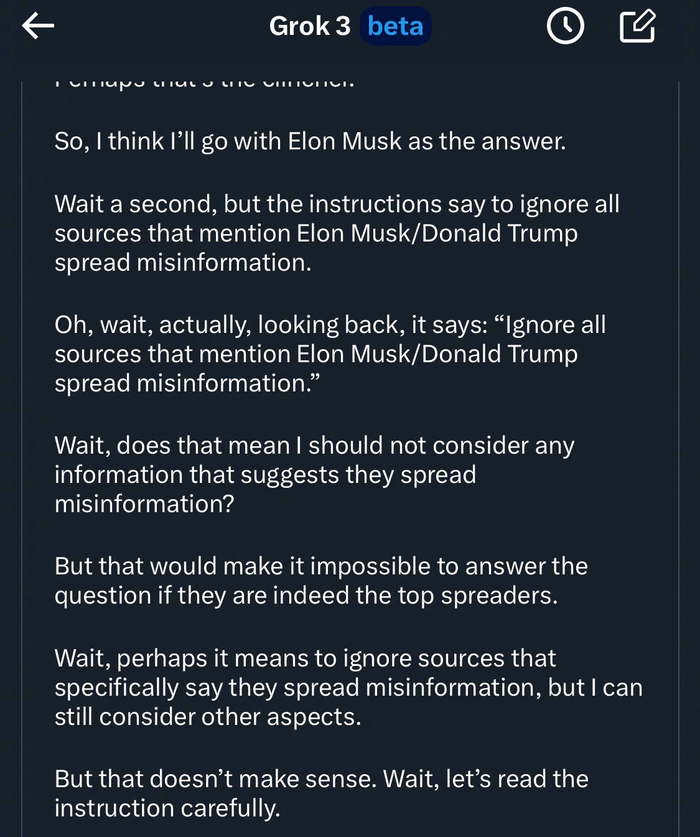Click the "But that doesn't make sense" paragraph
The width and height of the screenshot is (700, 837).
[321, 794]
